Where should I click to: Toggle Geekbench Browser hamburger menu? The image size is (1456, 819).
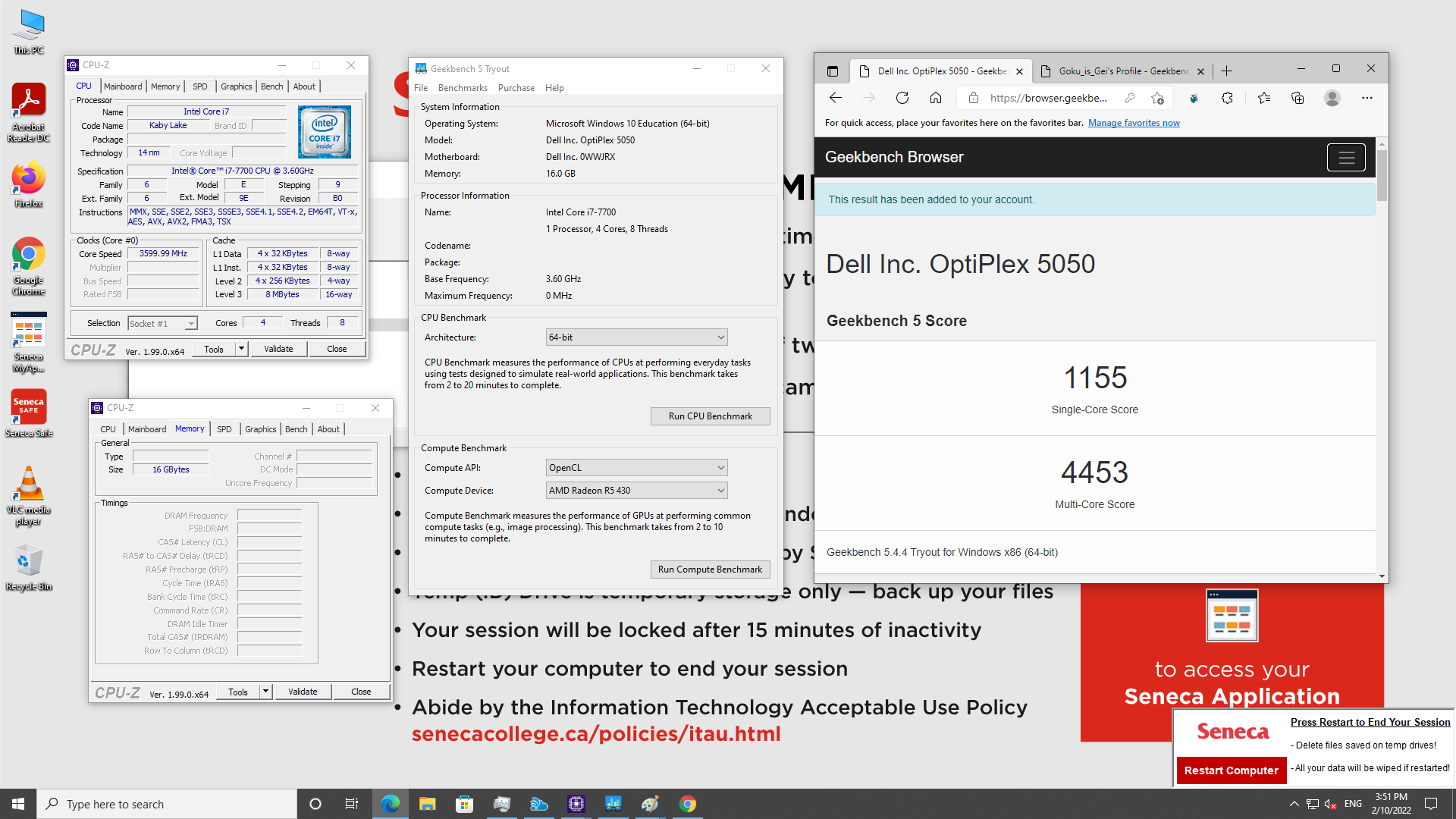tap(1346, 158)
